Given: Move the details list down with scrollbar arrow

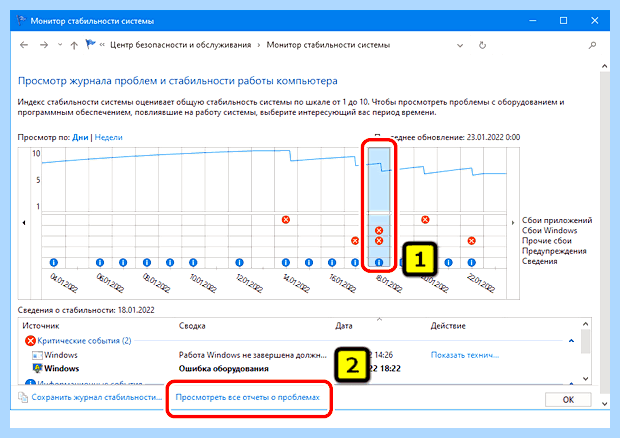Looking at the screenshot, I should [x=586, y=379].
